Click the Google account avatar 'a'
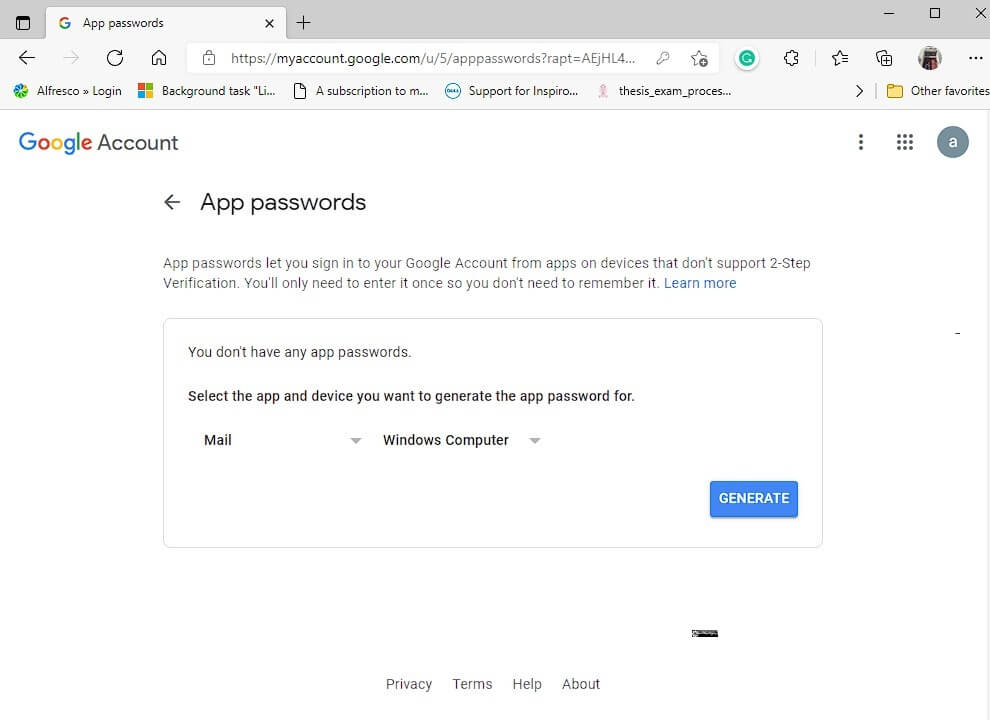The width and height of the screenshot is (990, 720). 952,142
